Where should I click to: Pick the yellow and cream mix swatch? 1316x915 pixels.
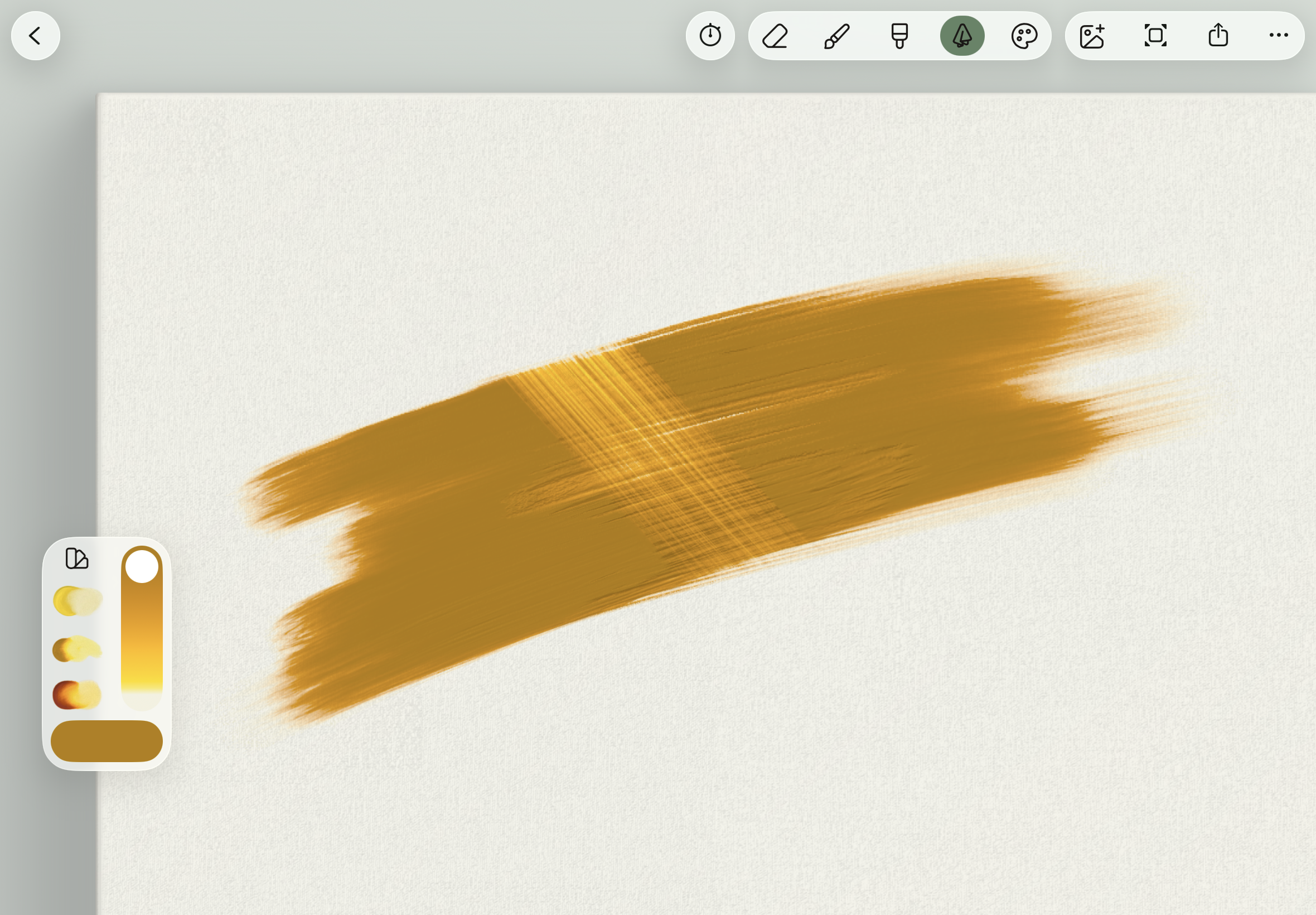78,601
